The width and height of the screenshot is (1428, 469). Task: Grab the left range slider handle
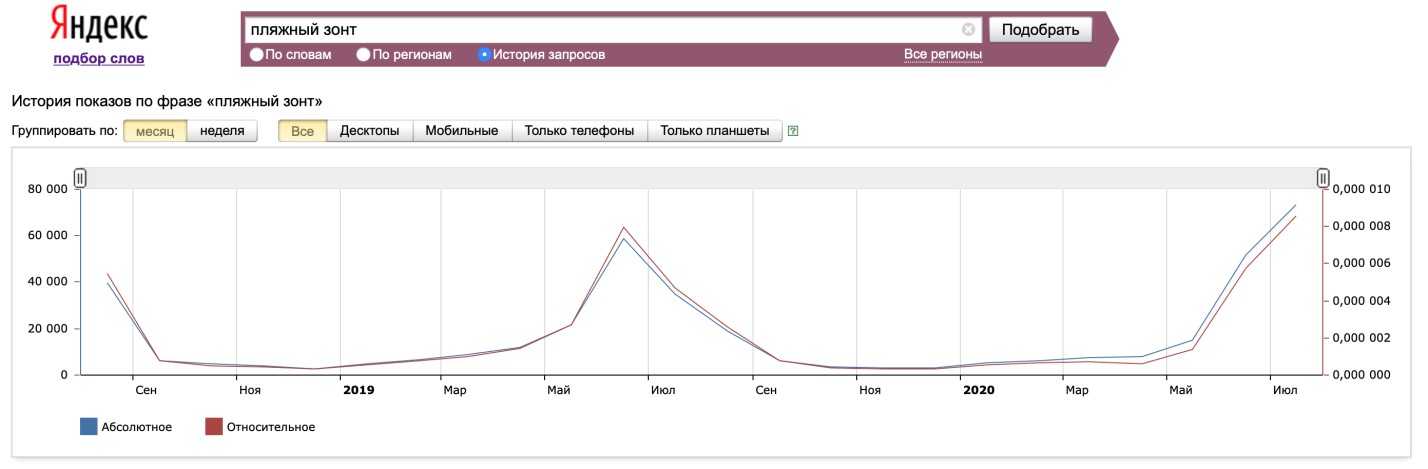coord(80,178)
